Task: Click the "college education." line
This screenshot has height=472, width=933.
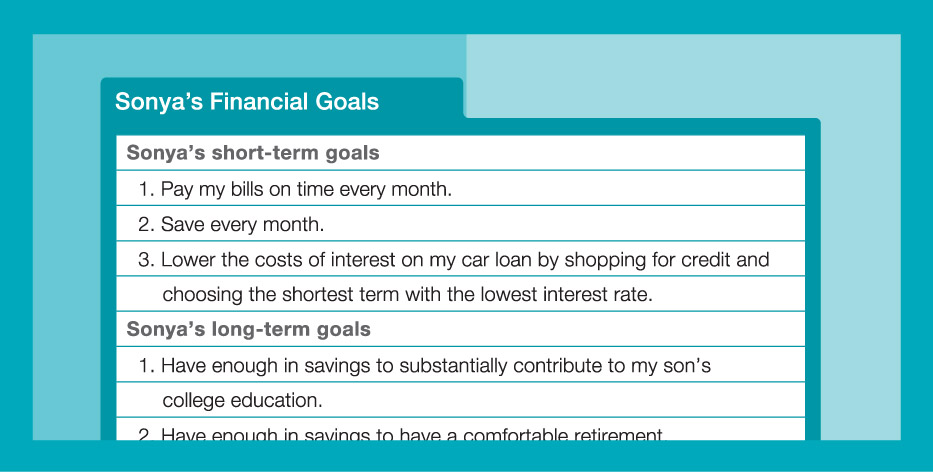Action: click(x=243, y=401)
